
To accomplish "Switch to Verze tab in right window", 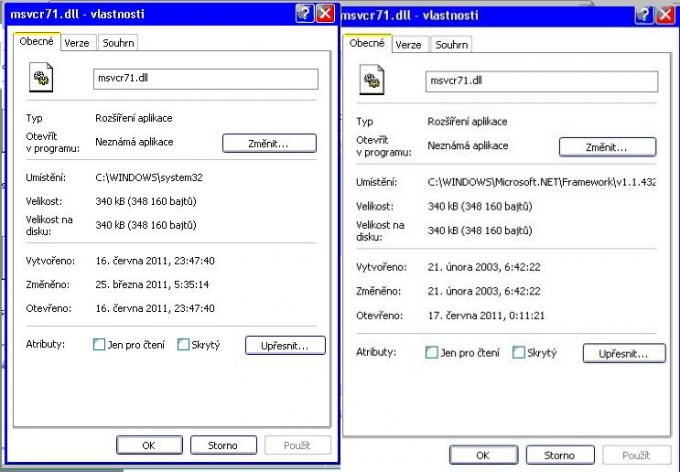I will pyautogui.click(x=409, y=45).
